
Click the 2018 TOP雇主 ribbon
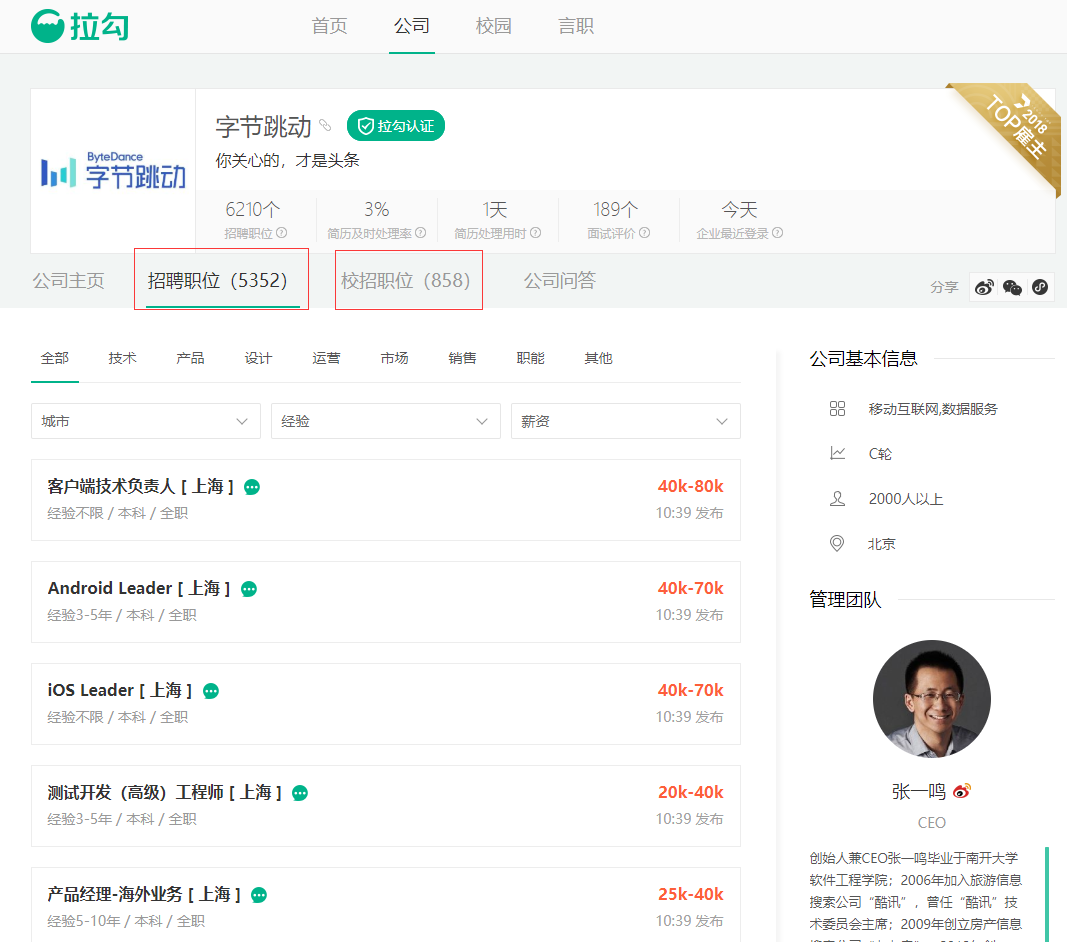tap(1016, 133)
